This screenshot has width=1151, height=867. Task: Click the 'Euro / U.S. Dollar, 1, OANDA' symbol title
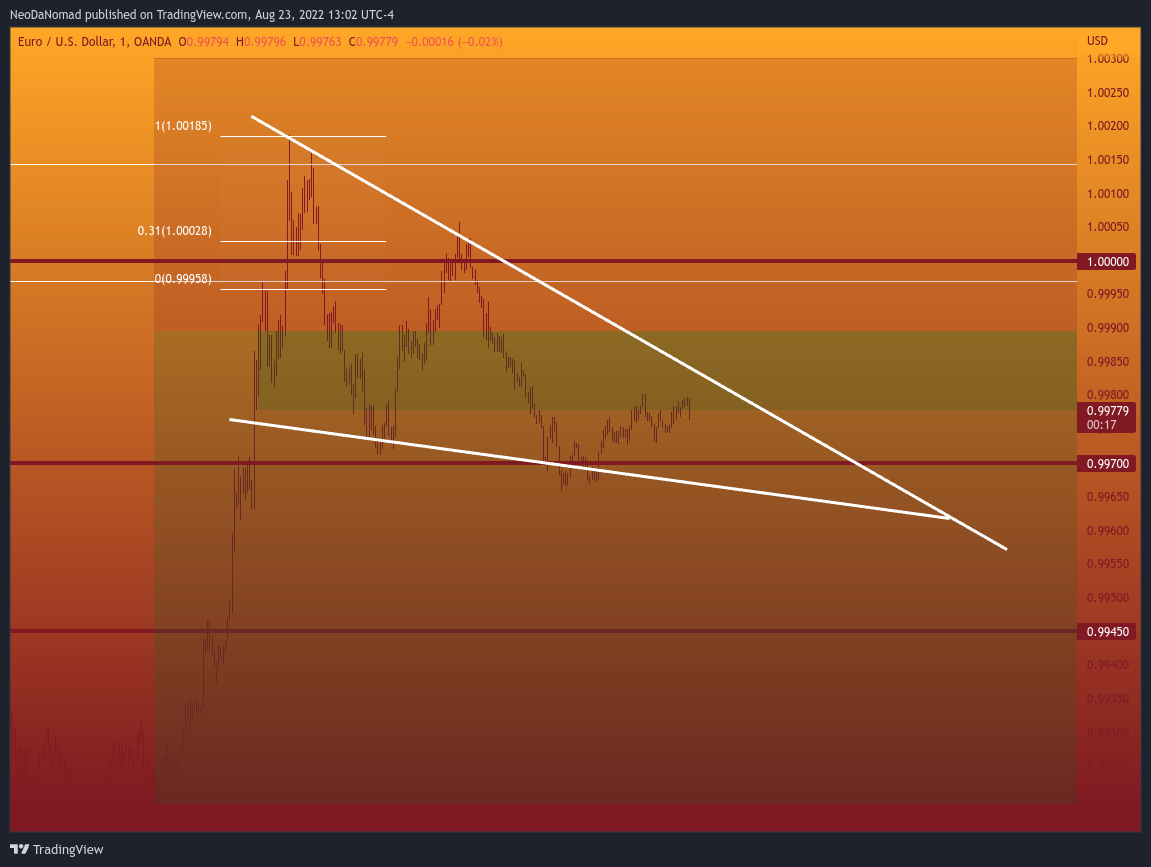coord(95,42)
